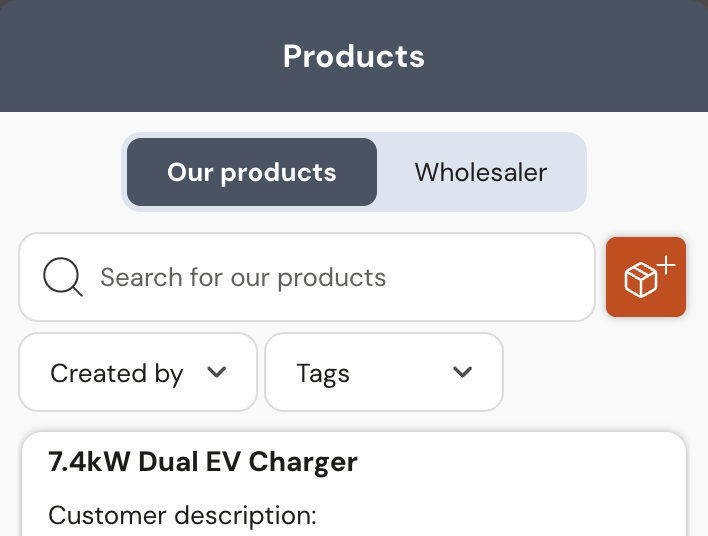
Task: Click the chevron arrow beside Created by
Action: [x=217, y=372]
